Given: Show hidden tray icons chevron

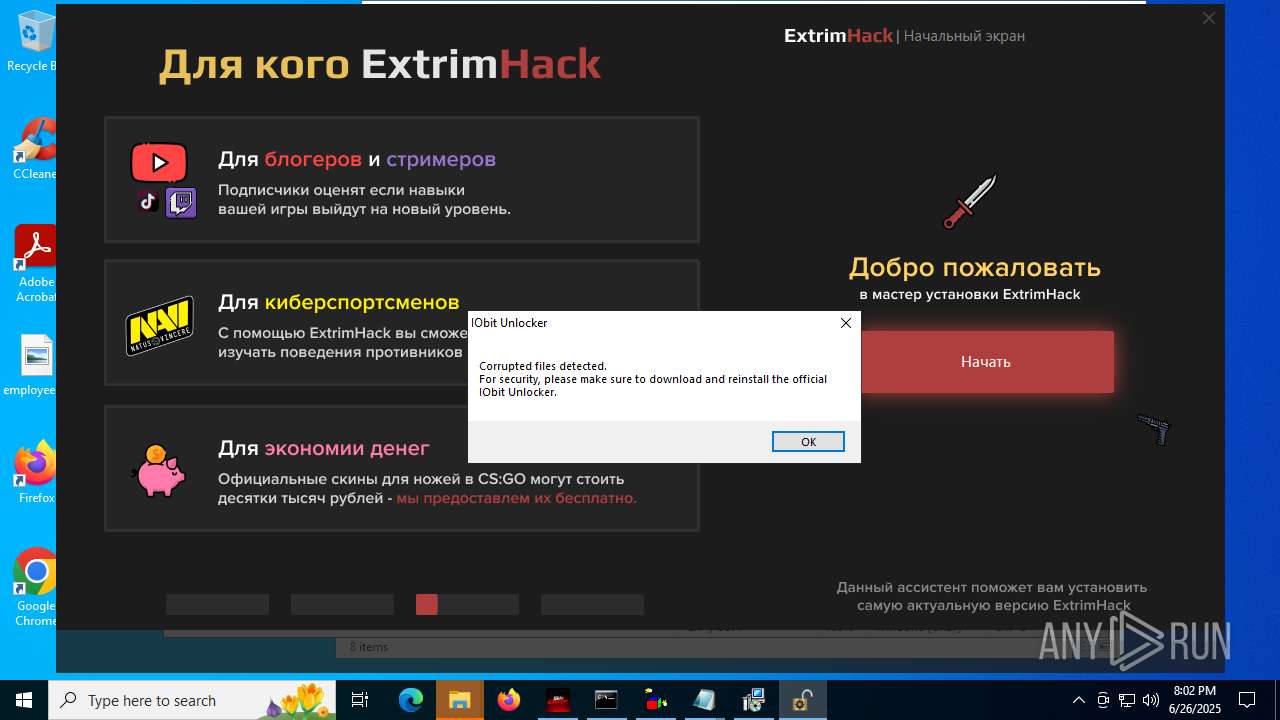Looking at the screenshot, I should tap(1078, 700).
